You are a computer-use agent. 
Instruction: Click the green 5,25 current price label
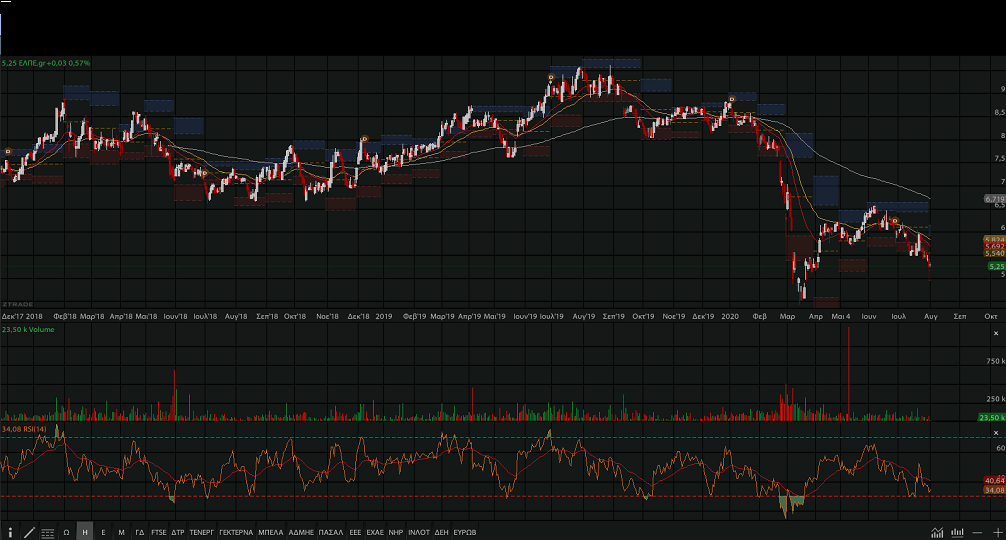pyautogui.click(x=994, y=267)
